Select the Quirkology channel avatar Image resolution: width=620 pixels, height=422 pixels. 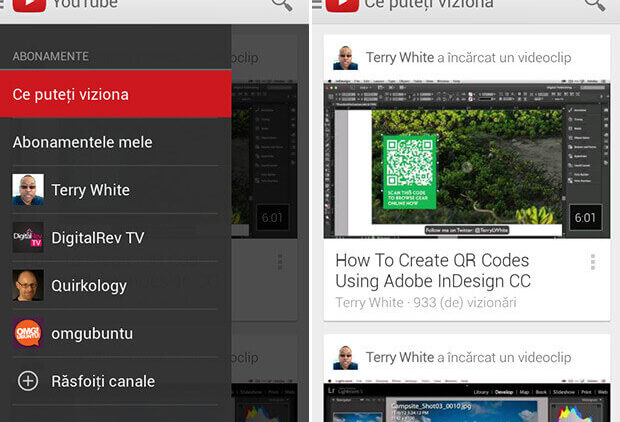28,286
